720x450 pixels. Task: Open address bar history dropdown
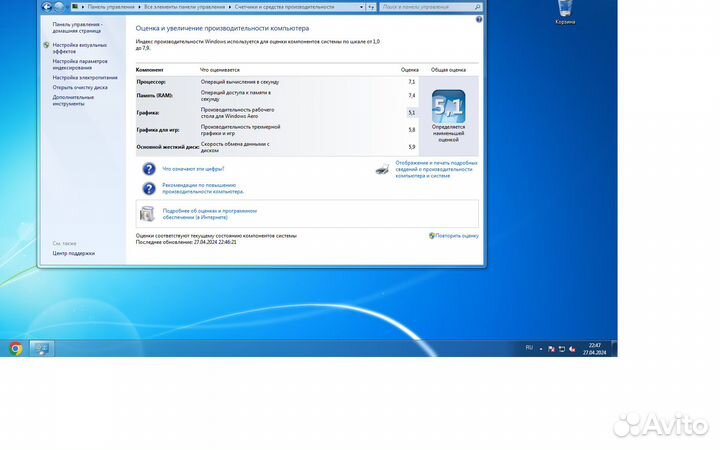pos(361,7)
